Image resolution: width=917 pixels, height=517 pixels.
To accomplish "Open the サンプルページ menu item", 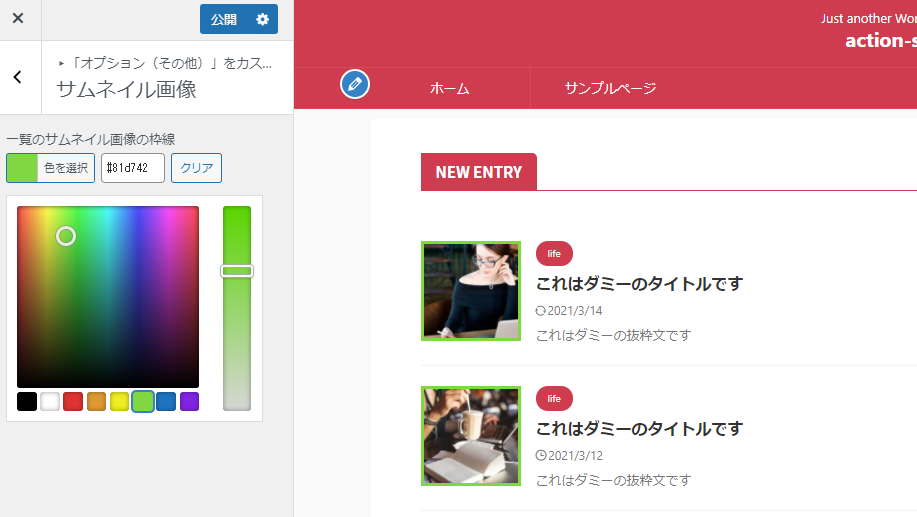I will pyautogui.click(x=611, y=88).
